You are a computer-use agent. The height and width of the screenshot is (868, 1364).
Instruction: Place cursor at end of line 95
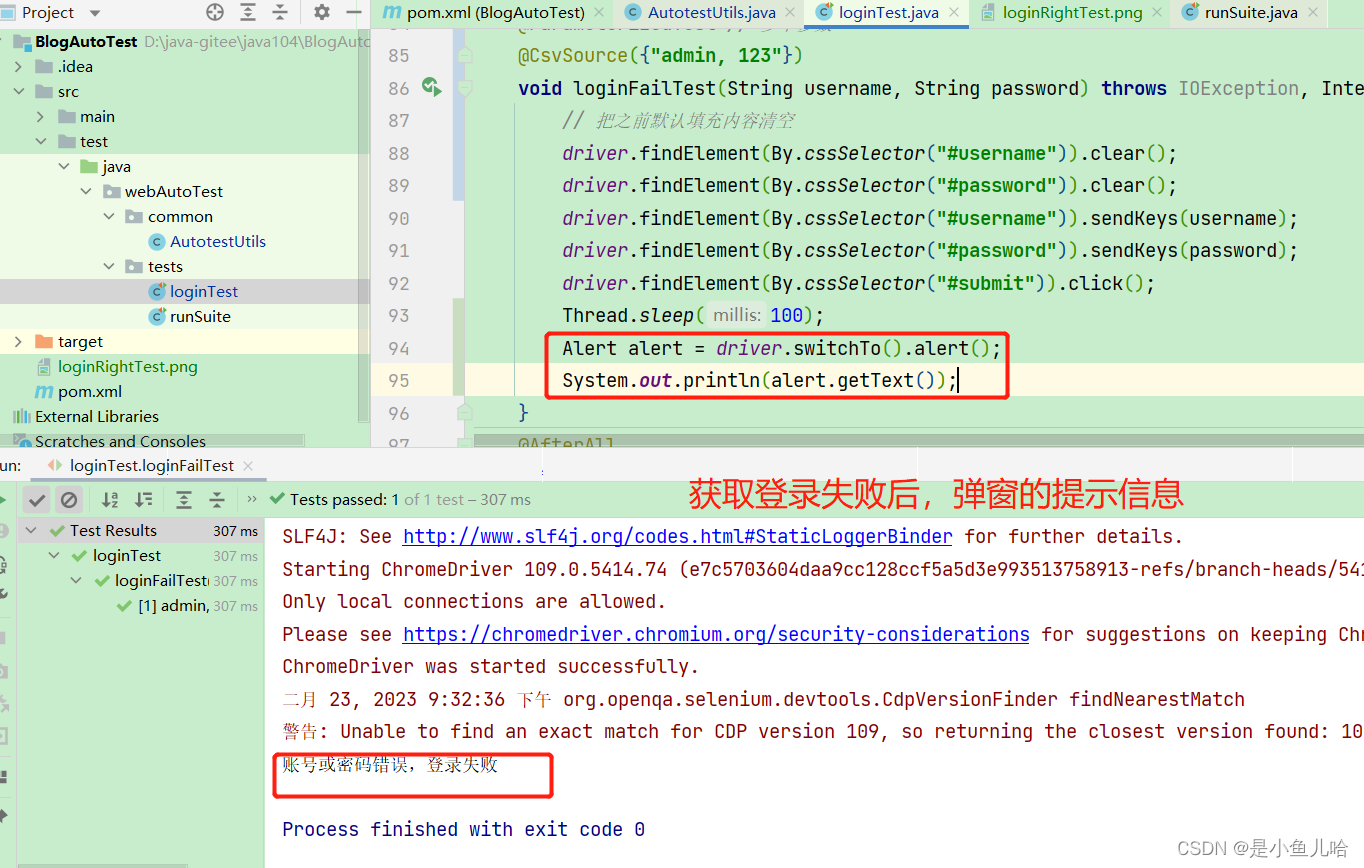click(959, 381)
